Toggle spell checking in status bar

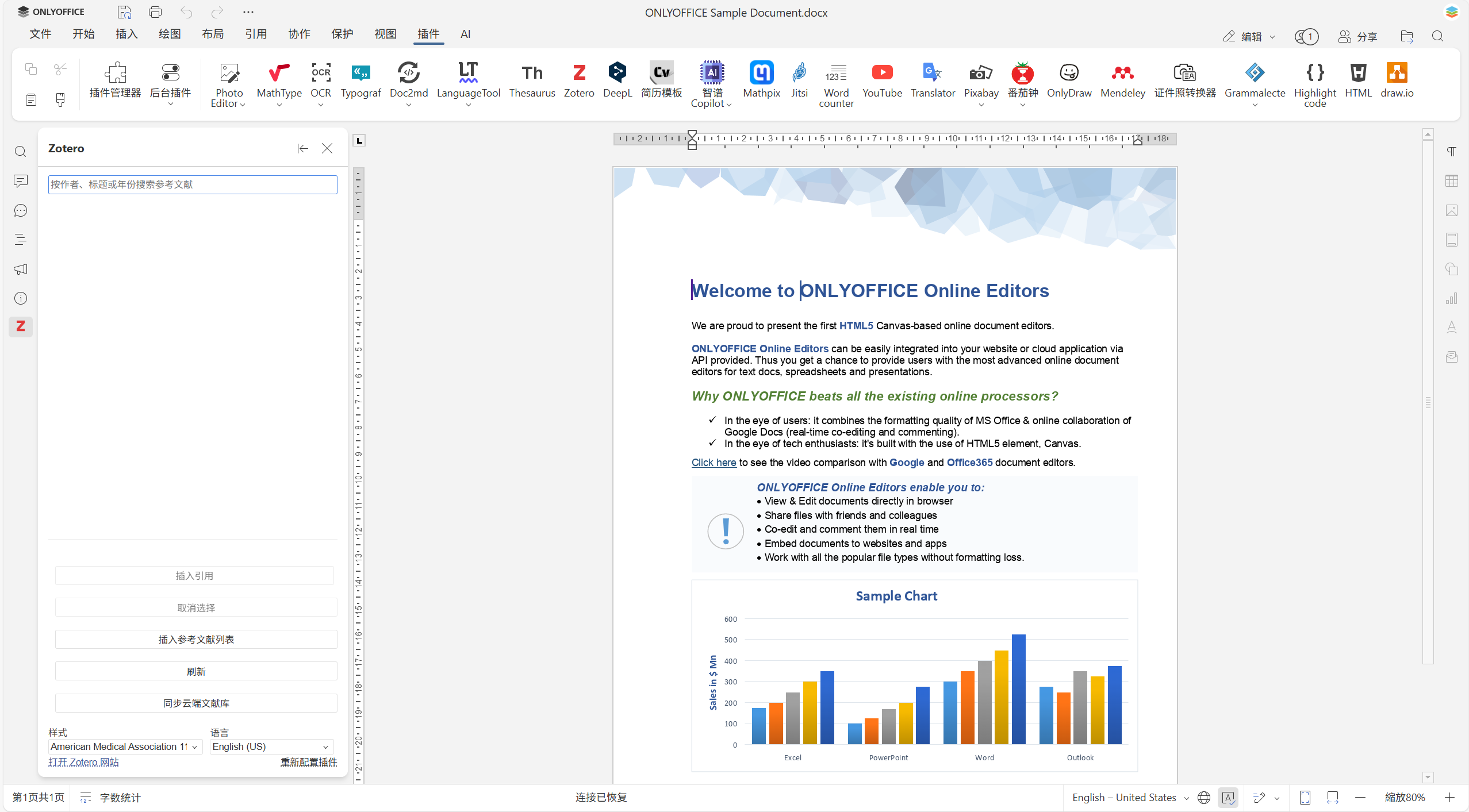click(x=1228, y=798)
